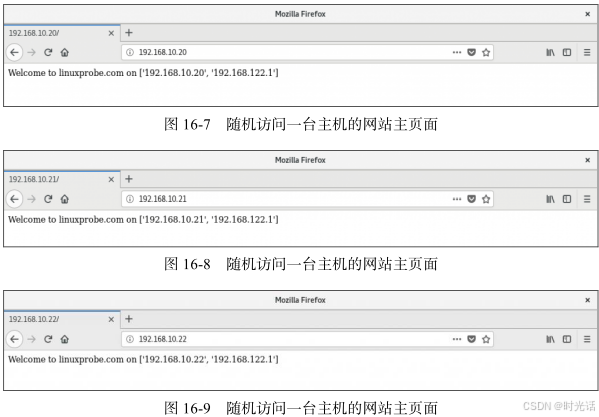Reload the 192.168.10.22 page
Screen dimensions: 599x417
48,339
